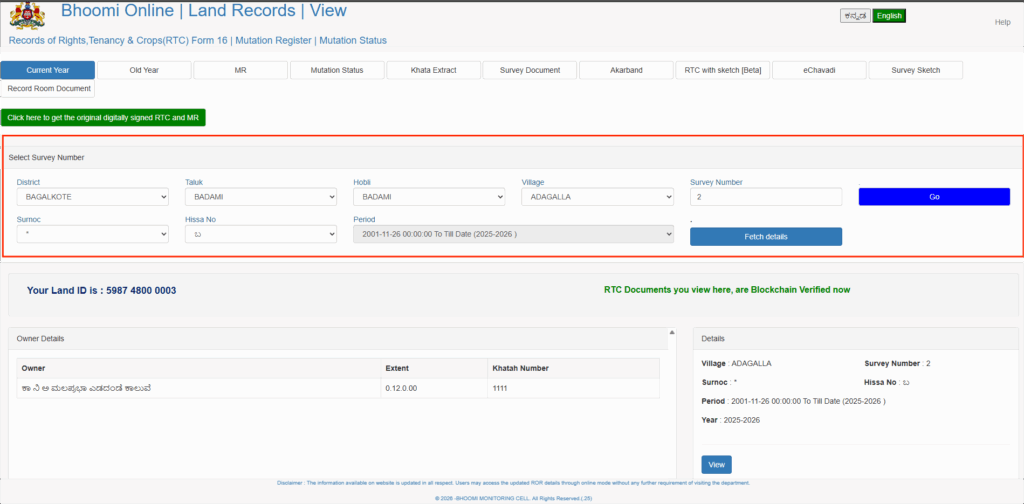Viewport: 1024px width, 504px height.
Task: Go to the Khata Extract tab
Action: tap(434, 70)
